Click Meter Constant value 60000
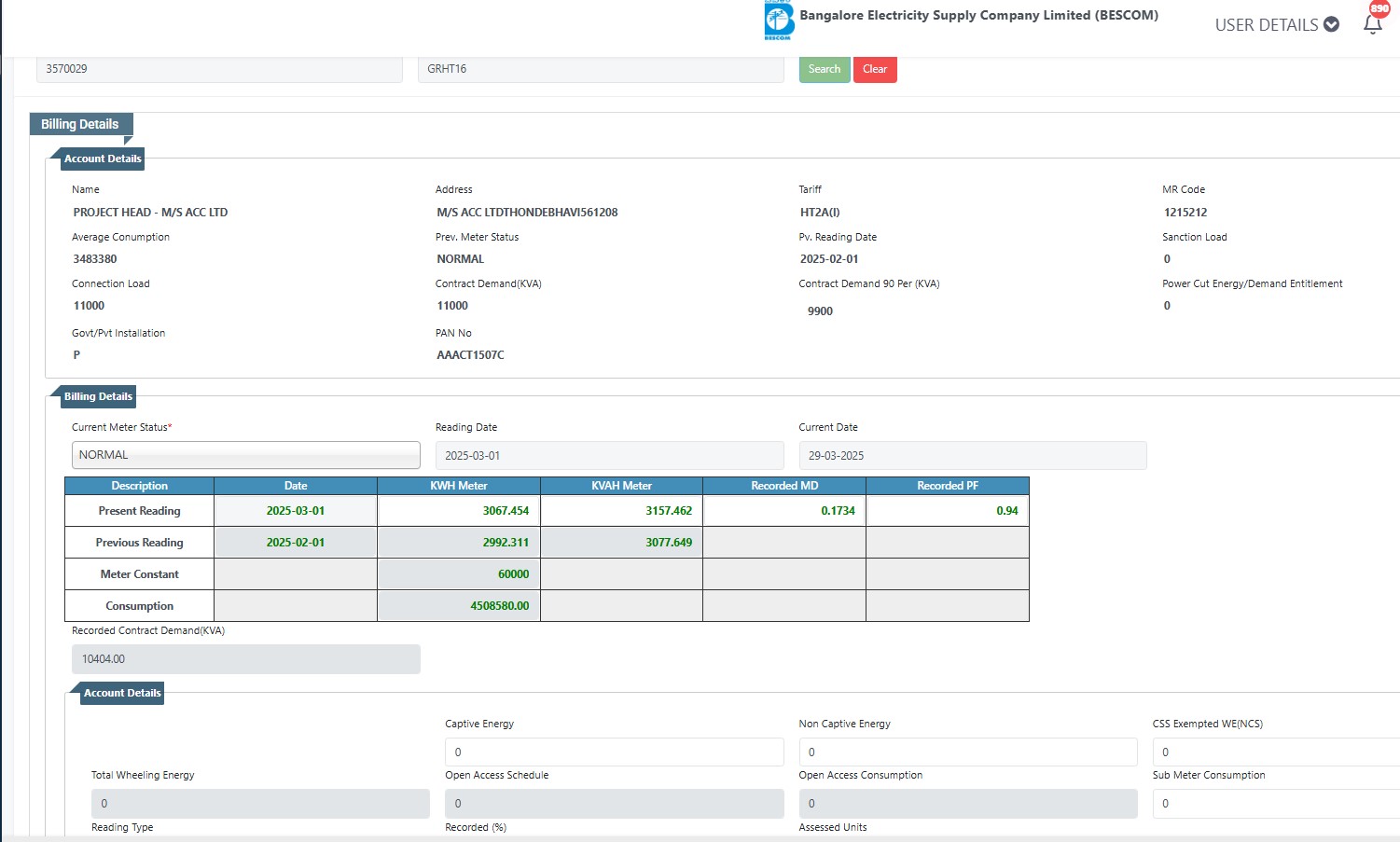This screenshot has height=842, width=1400. pyautogui.click(x=459, y=574)
